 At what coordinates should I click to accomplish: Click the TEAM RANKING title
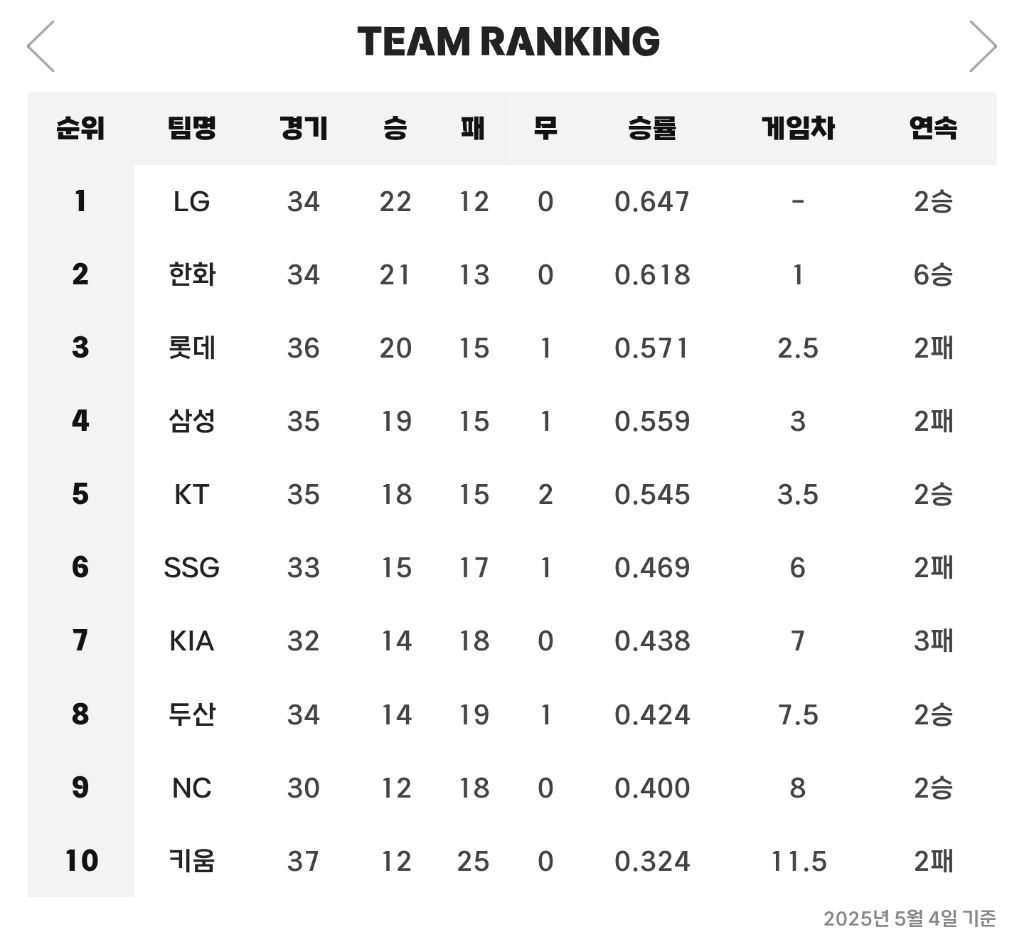tap(508, 41)
